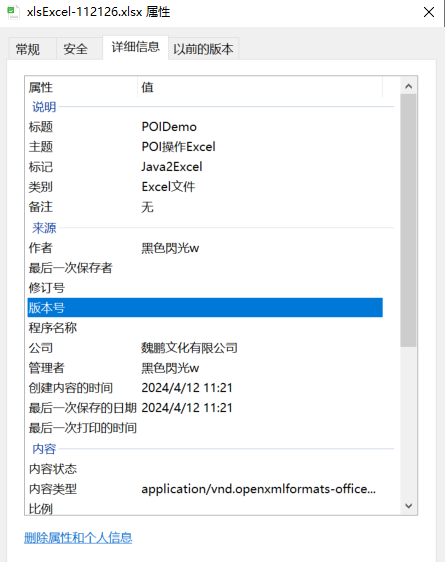Click the scrollbar down arrow
The image size is (445, 562).
(408, 506)
